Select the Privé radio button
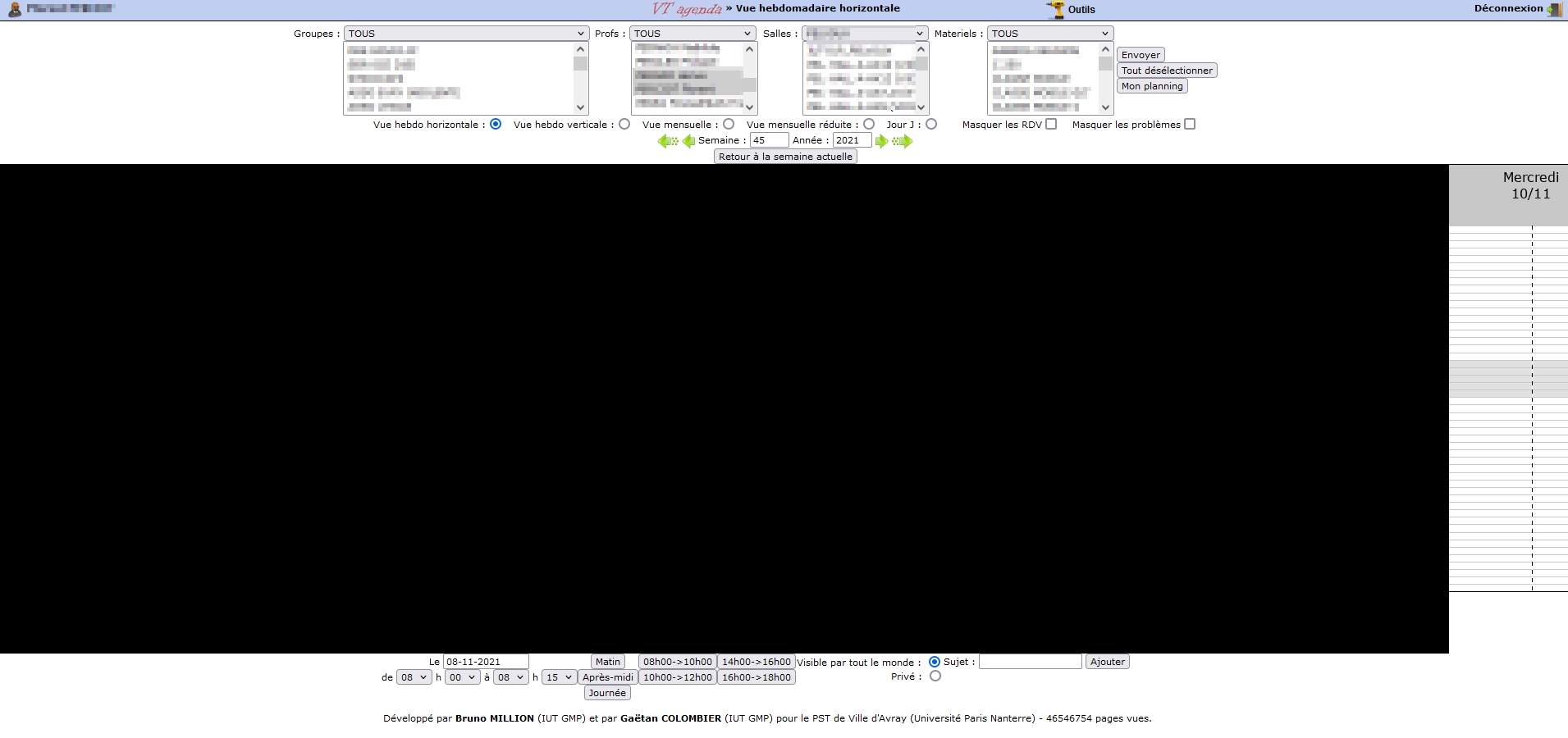This screenshot has width=1568, height=738. coord(935,676)
